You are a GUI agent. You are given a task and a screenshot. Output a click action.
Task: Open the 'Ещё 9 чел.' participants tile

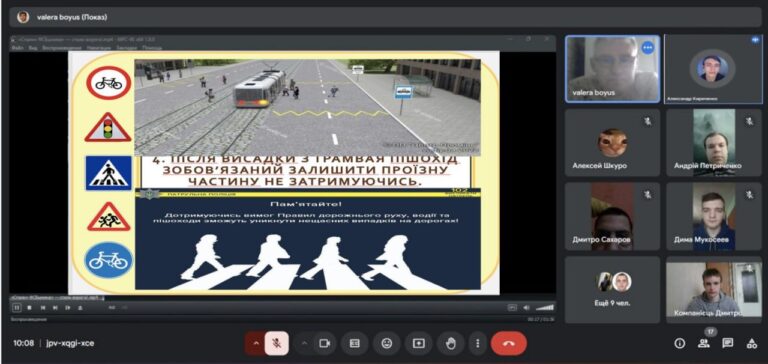point(612,290)
